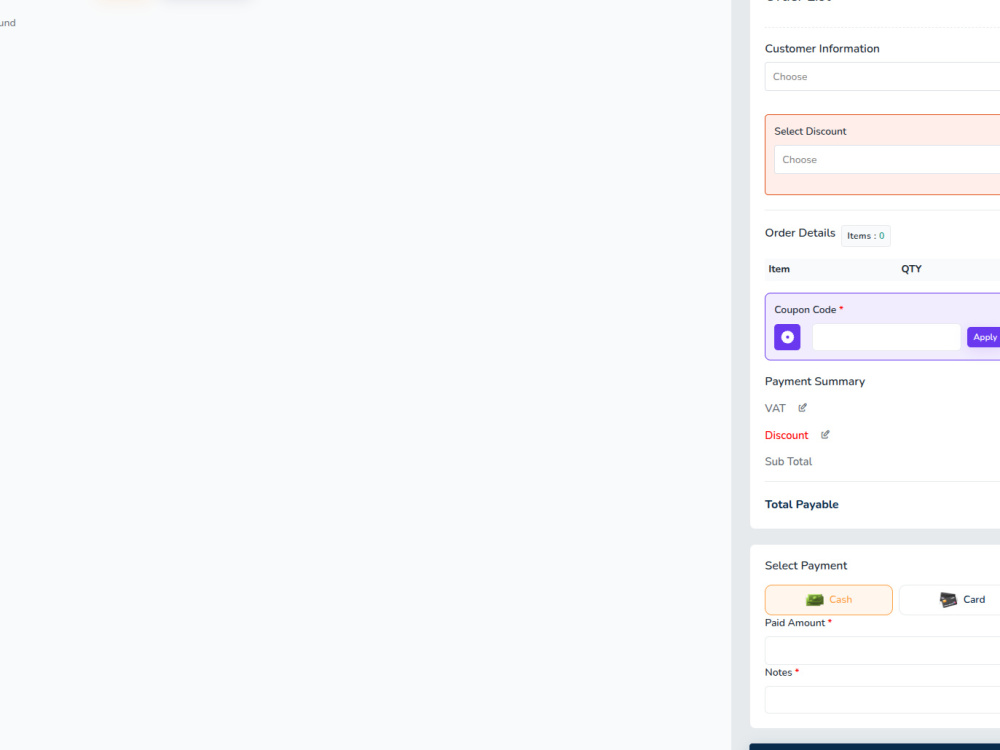The width and height of the screenshot is (1000, 750).
Task: Click the Sub Total label
Action: [x=788, y=462]
